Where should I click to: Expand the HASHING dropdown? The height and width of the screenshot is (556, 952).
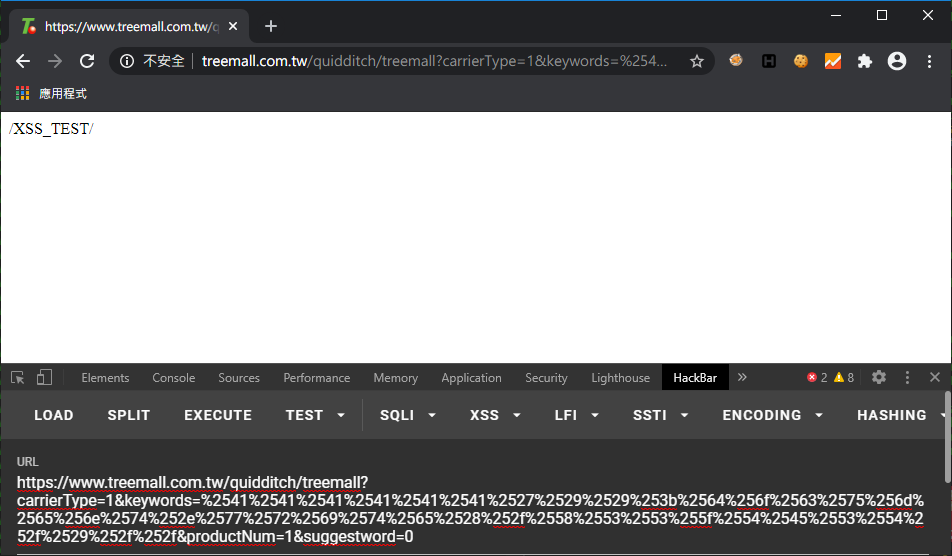tap(900, 415)
